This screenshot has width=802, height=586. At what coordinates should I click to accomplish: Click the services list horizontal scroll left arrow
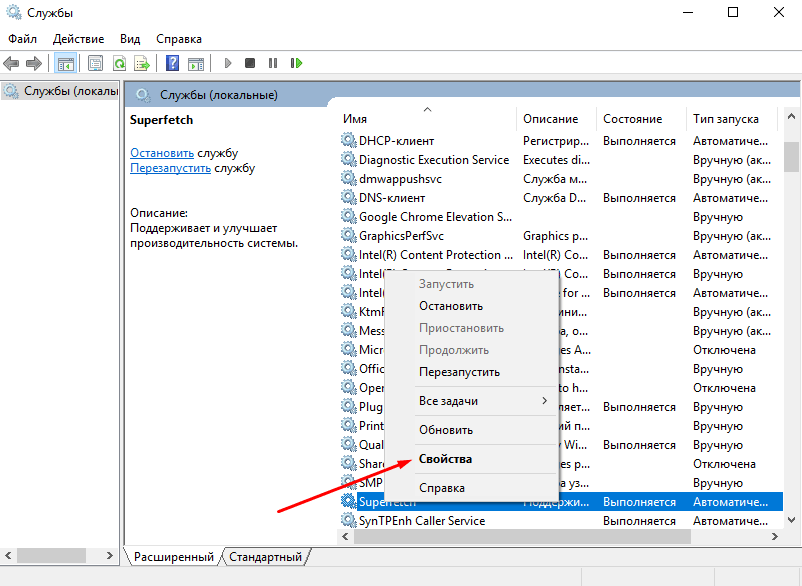point(345,536)
